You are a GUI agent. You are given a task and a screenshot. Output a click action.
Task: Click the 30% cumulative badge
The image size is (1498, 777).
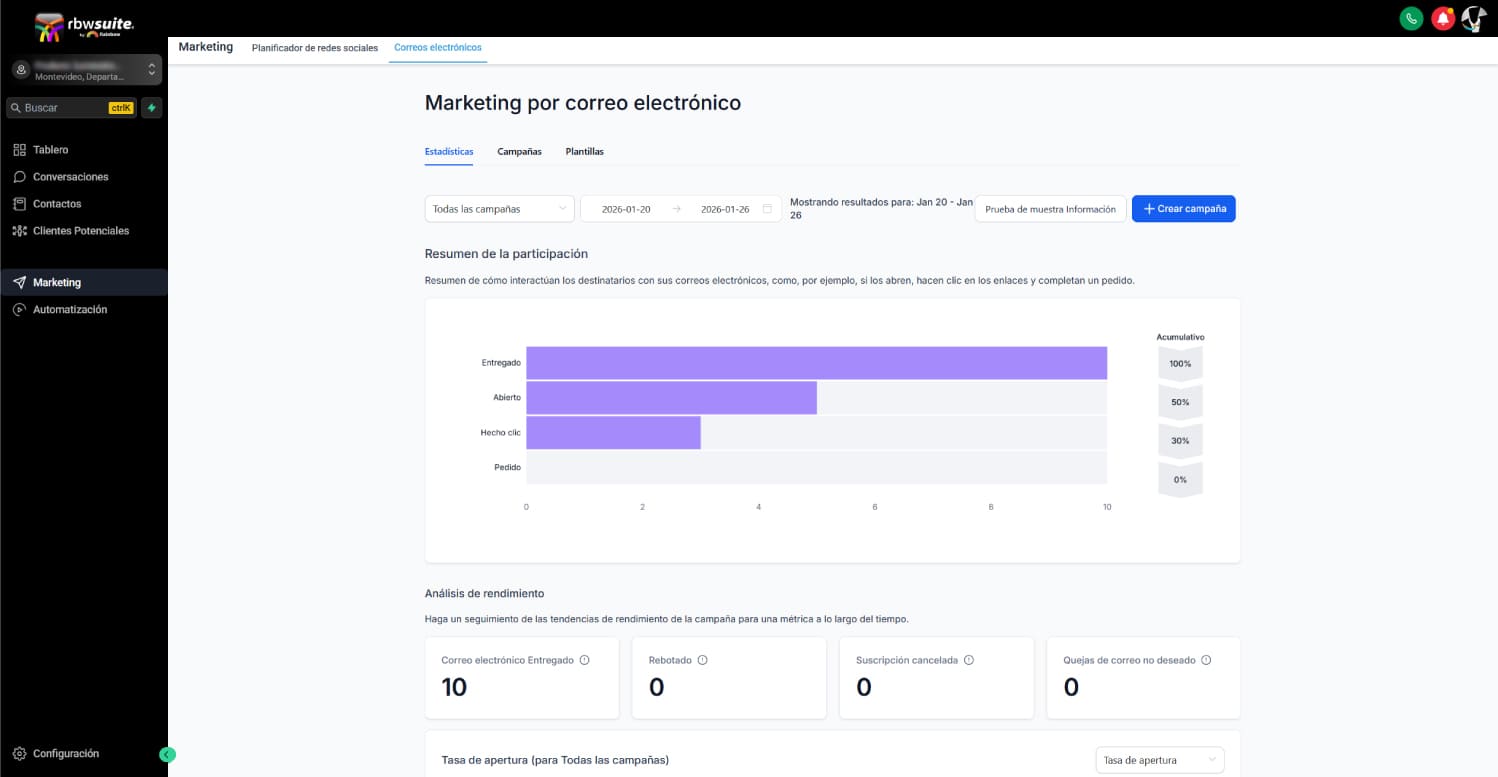1180,441
